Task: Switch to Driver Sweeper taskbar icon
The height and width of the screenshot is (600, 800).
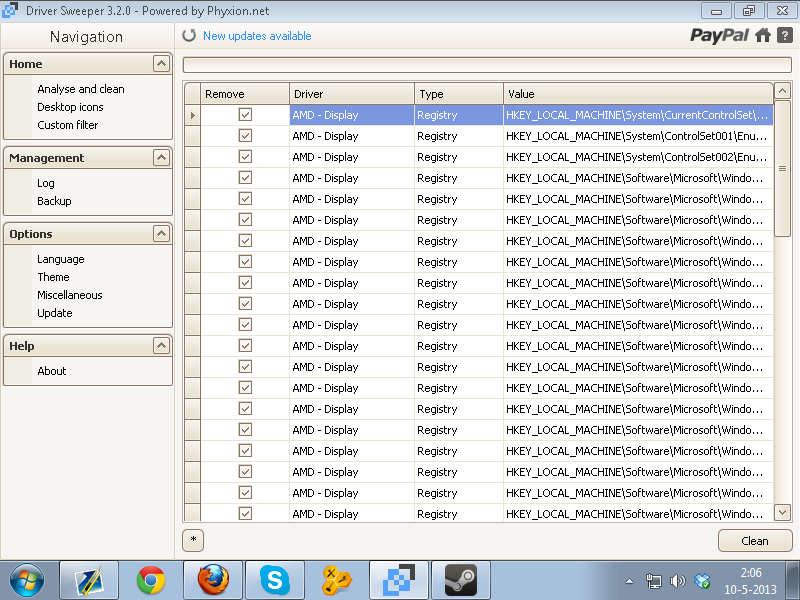Action: [x=399, y=580]
